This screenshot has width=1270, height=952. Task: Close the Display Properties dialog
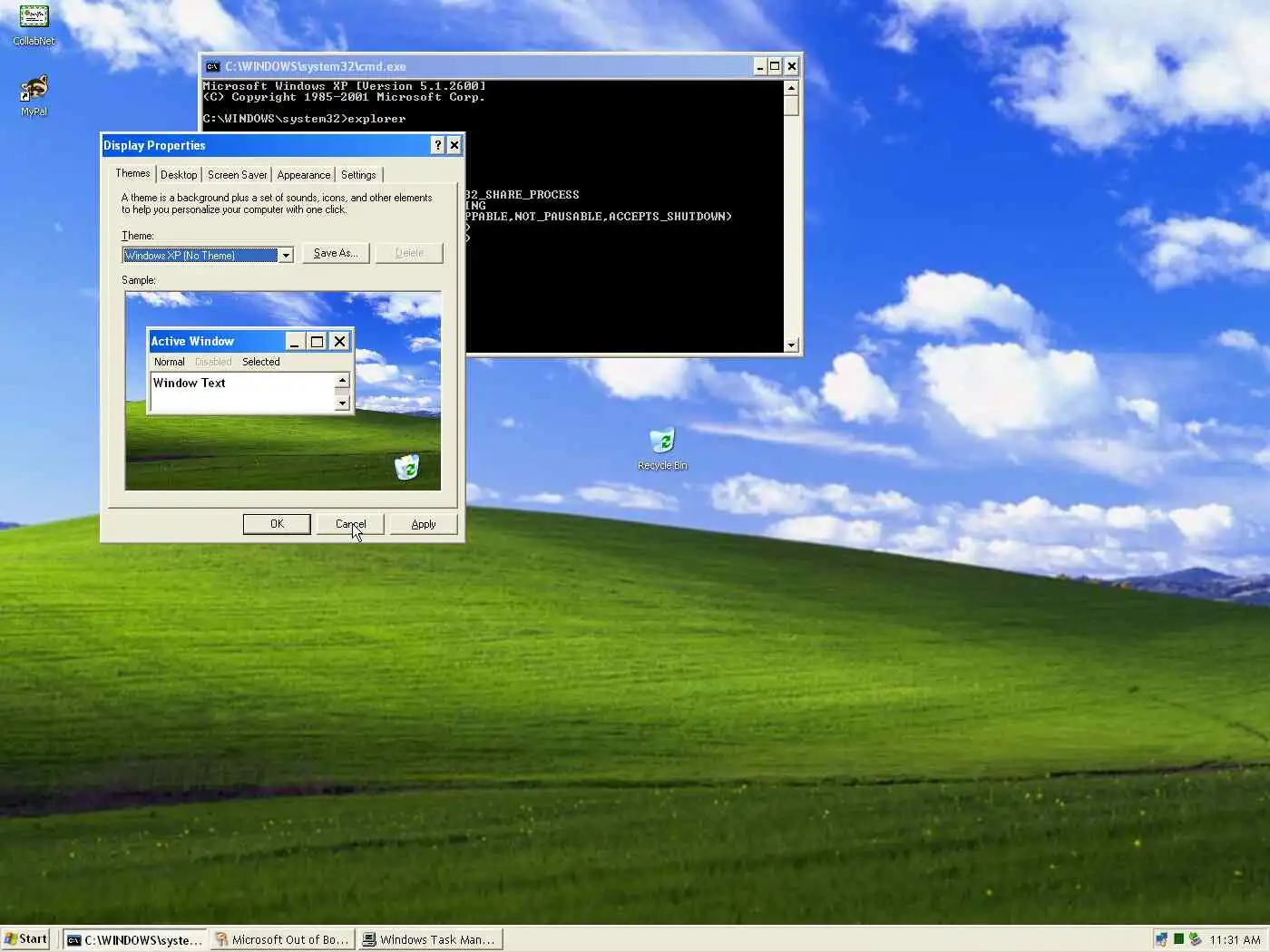click(x=454, y=145)
